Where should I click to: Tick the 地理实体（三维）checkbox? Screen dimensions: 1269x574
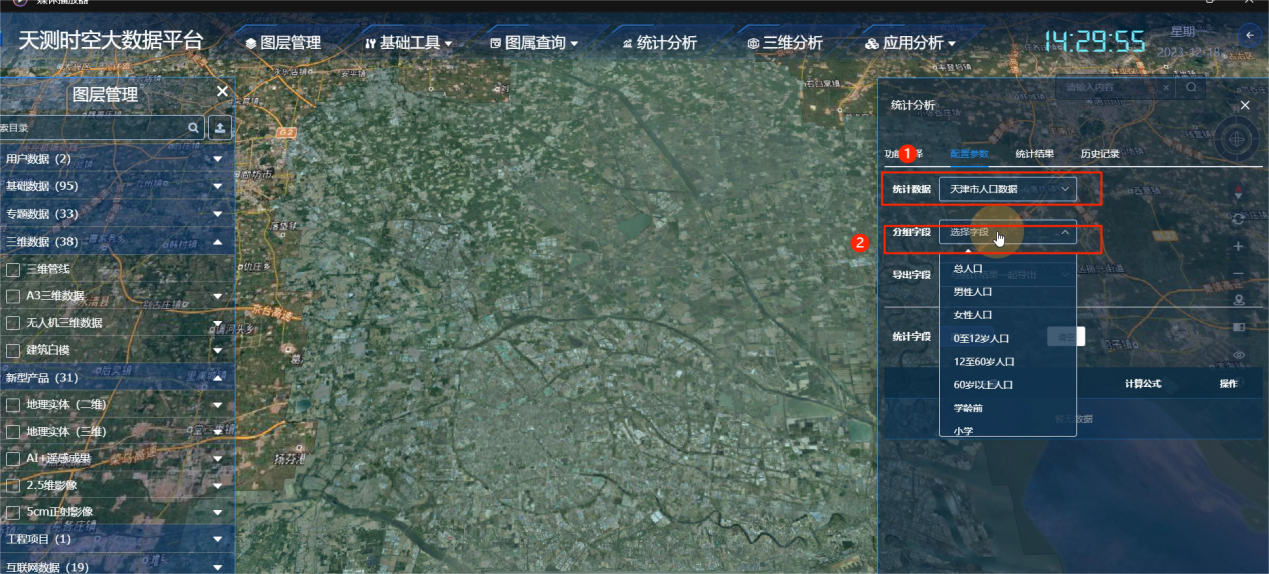pos(13,431)
